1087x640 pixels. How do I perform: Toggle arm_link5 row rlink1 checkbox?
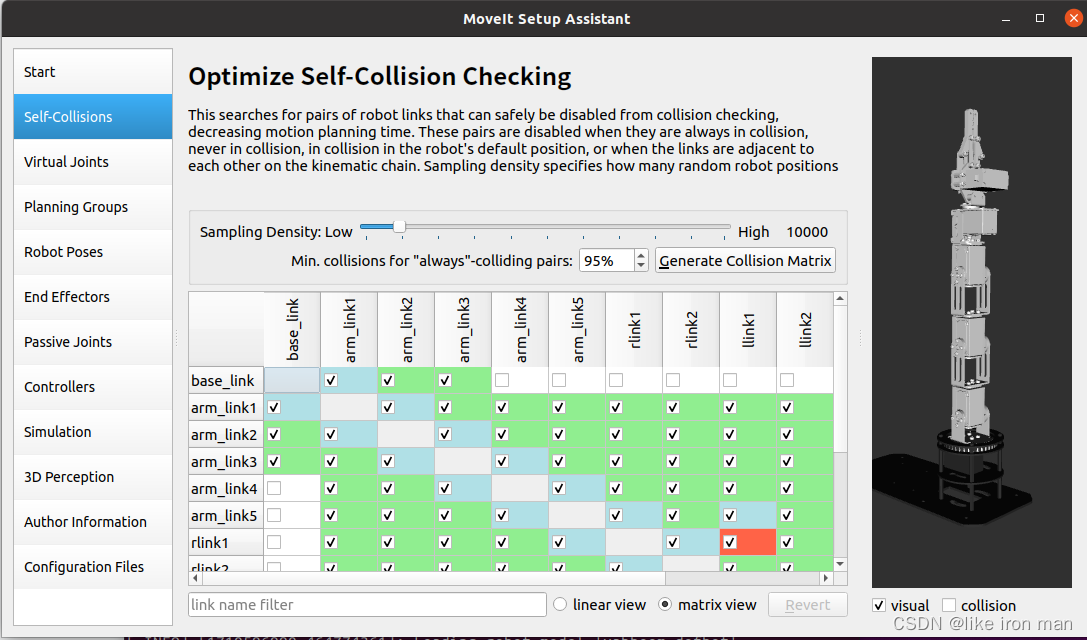(616, 515)
